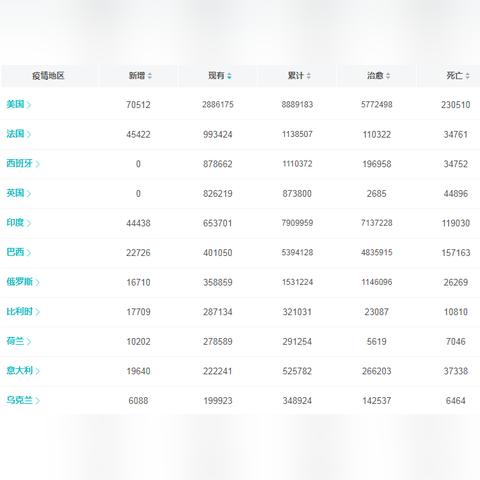Expand the 荷兰 row chevron
The image size is (480, 480).
point(29,342)
